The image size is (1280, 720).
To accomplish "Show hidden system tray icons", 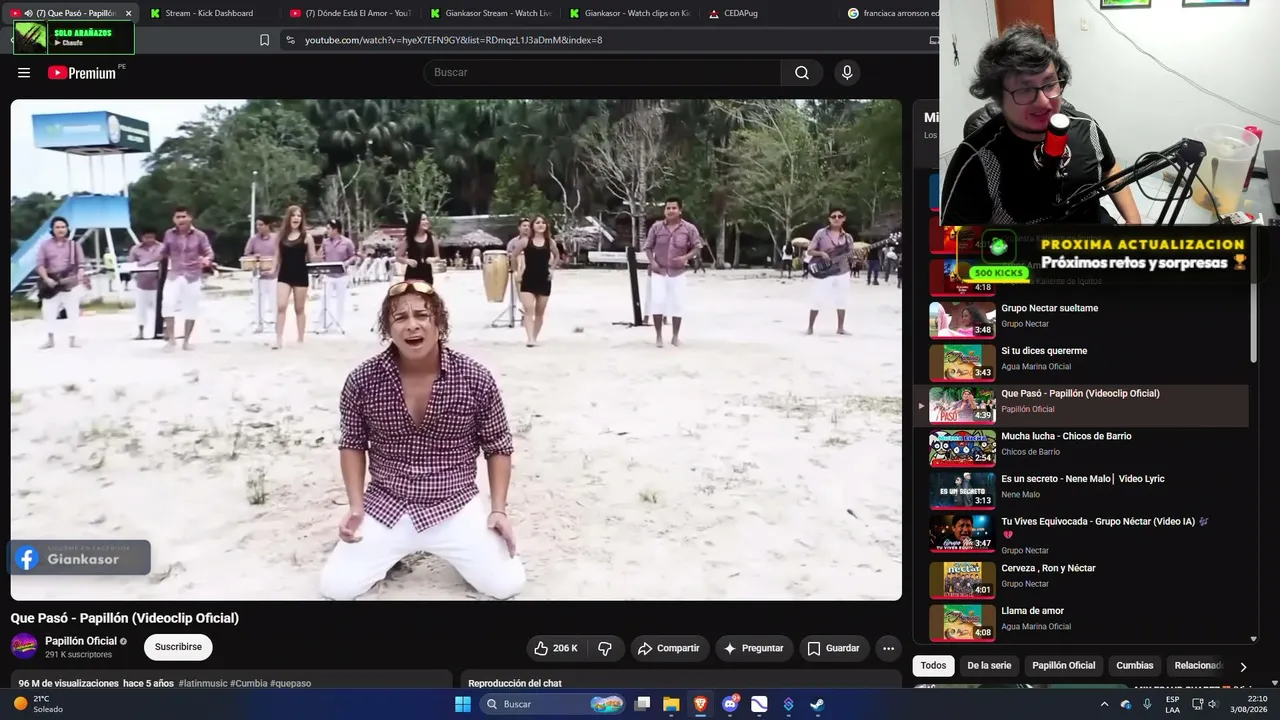I will click(x=1104, y=704).
